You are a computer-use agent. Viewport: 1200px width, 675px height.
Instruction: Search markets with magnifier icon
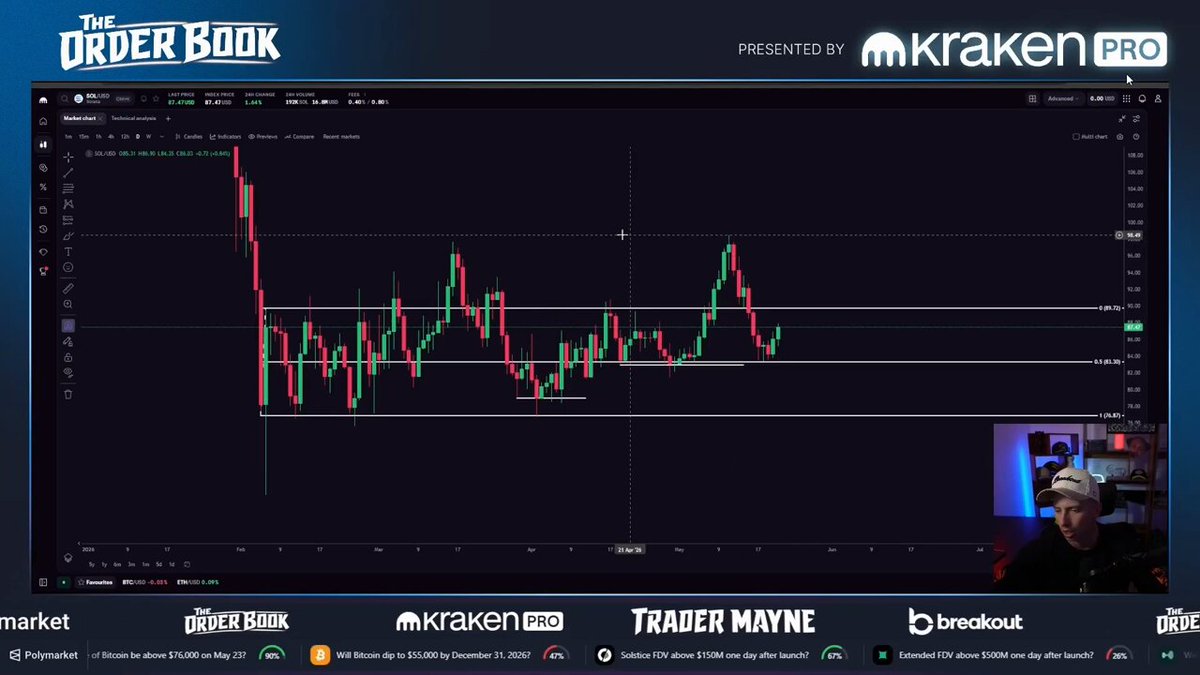click(64, 99)
